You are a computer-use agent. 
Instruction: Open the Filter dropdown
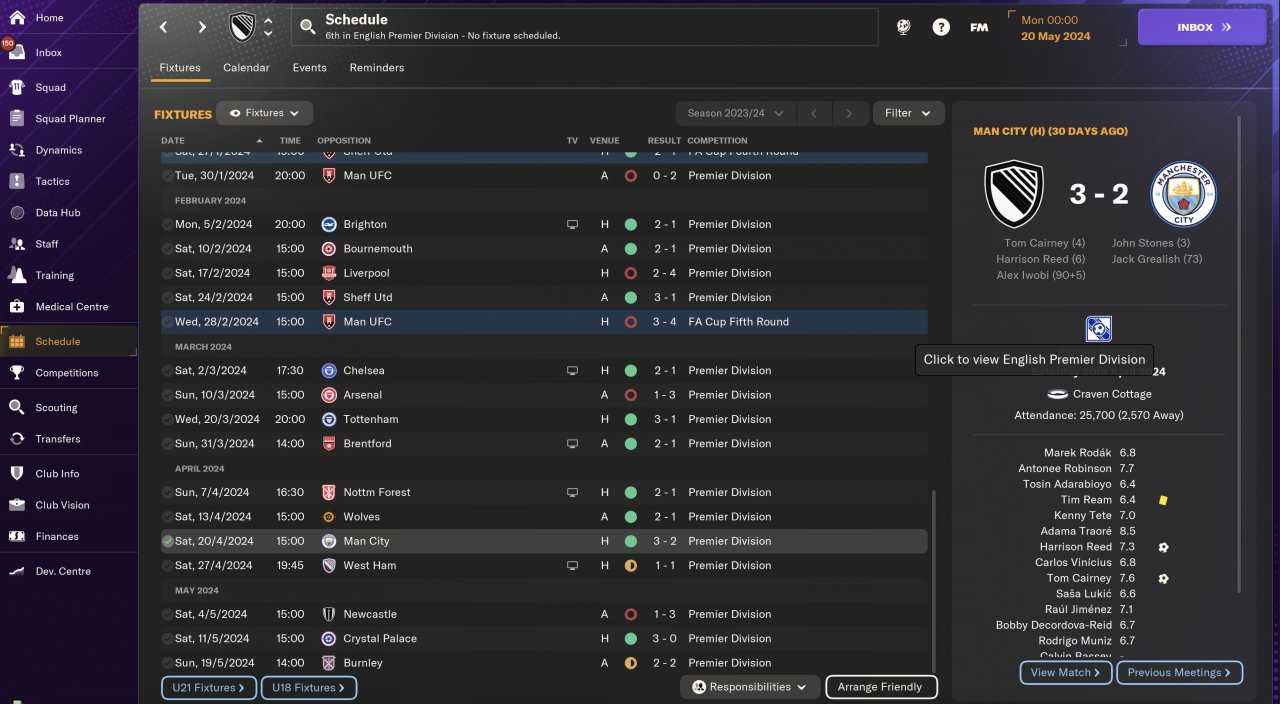(908, 113)
